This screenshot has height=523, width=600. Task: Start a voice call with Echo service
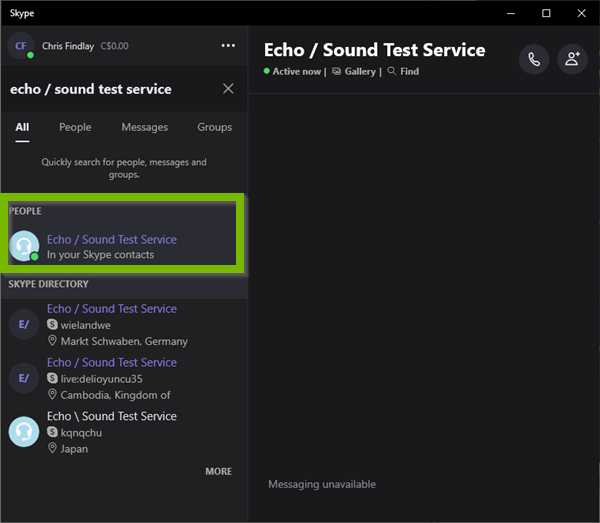[x=534, y=59]
